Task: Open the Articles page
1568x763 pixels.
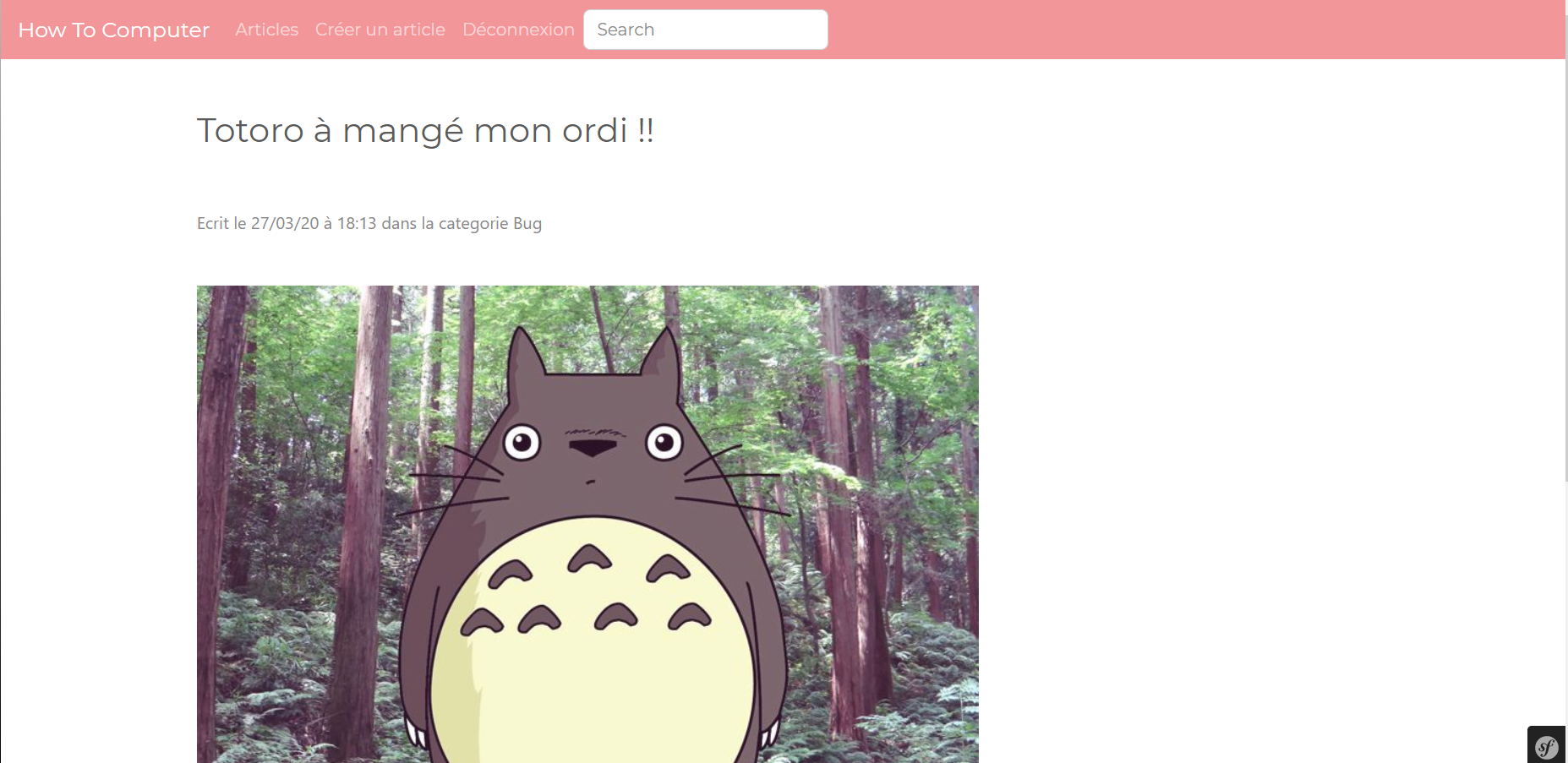Action: 266,30
